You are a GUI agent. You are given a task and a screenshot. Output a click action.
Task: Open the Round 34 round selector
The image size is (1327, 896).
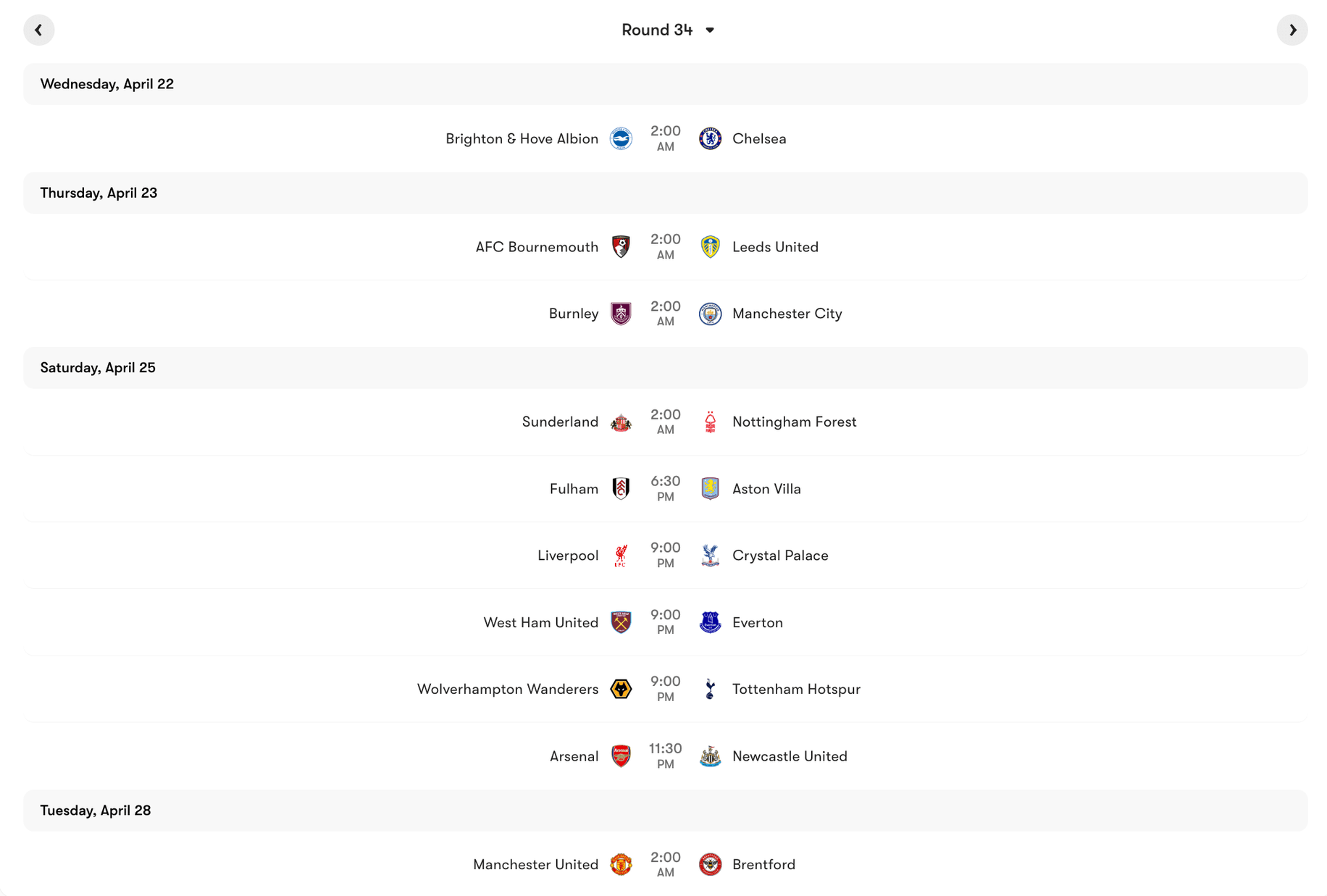pyautogui.click(x=656, y=30)
